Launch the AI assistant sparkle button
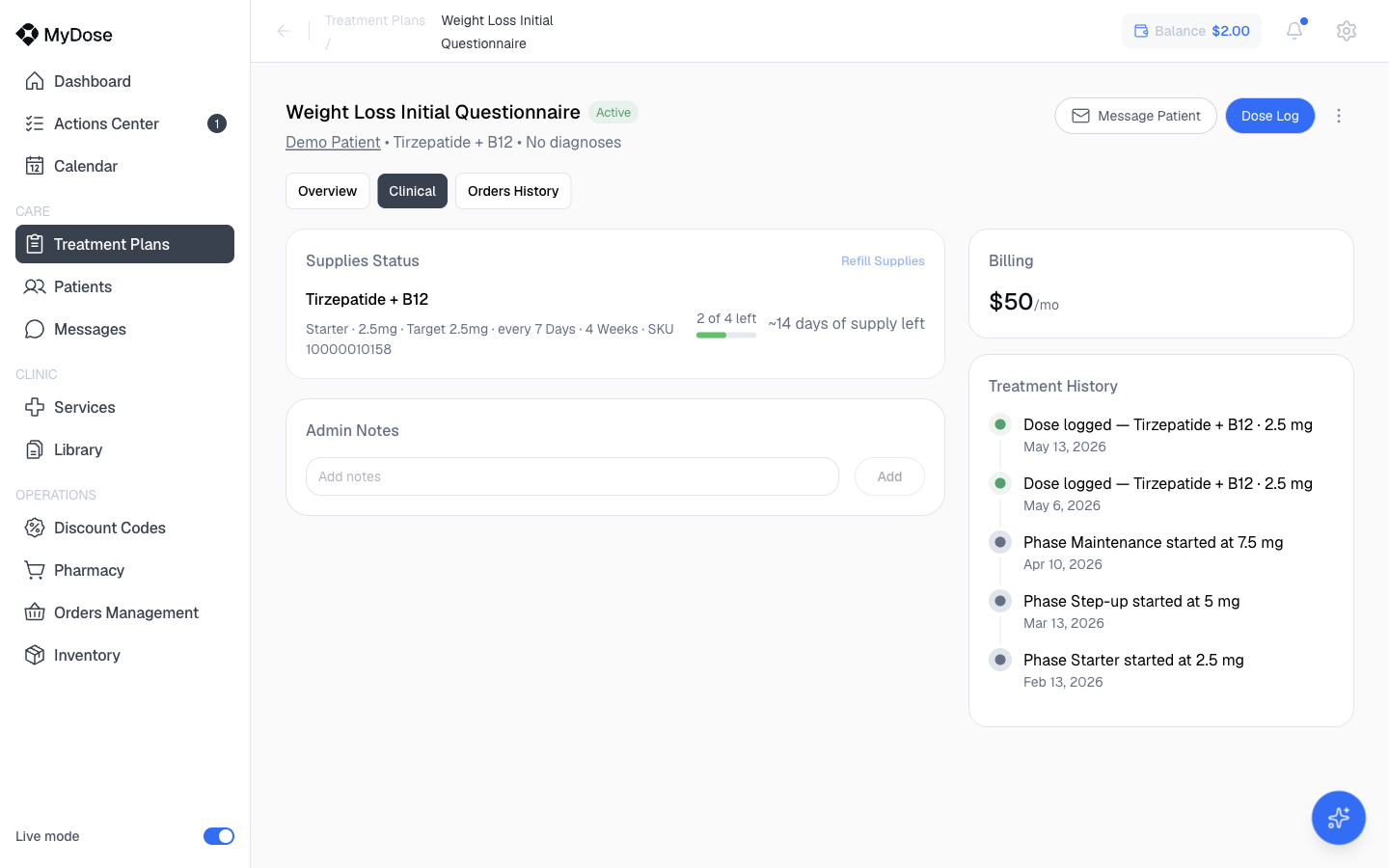 coord(1339,818)
